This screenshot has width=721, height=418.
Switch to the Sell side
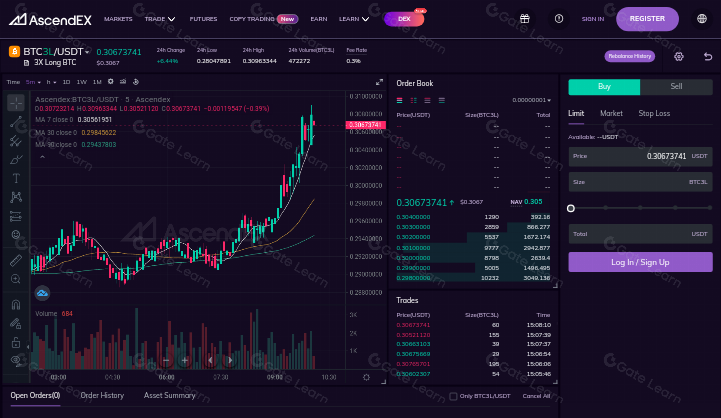coord(676,86)
